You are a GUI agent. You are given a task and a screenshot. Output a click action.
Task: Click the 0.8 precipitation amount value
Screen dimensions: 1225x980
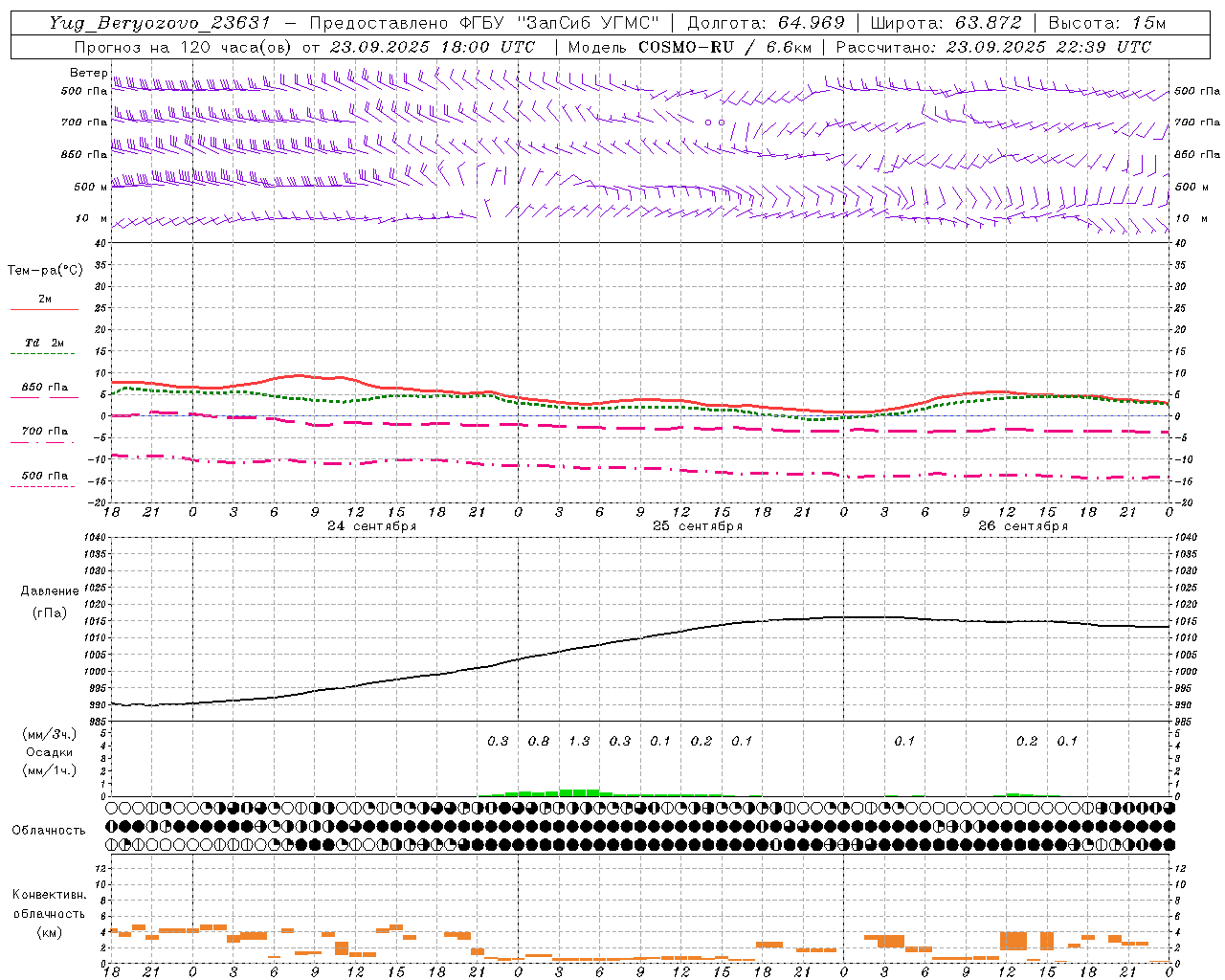tap(539, 742)
